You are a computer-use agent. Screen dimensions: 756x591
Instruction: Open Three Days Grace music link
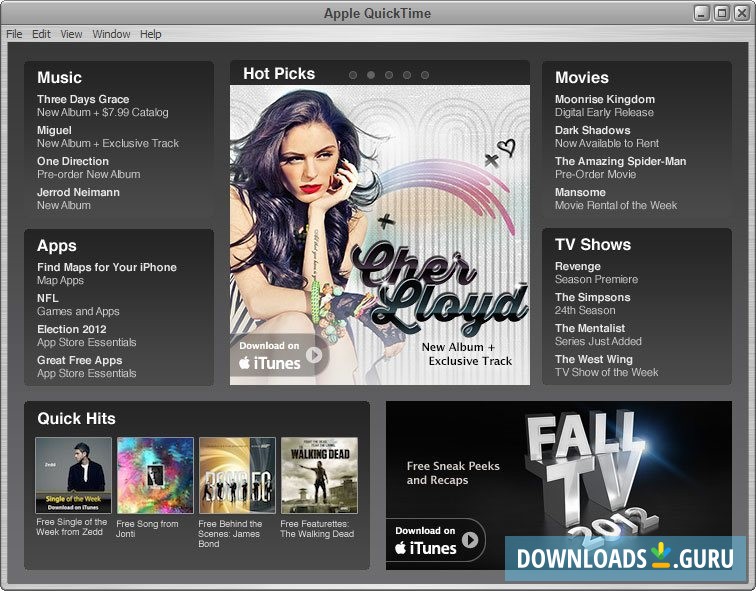coord(103,106)
